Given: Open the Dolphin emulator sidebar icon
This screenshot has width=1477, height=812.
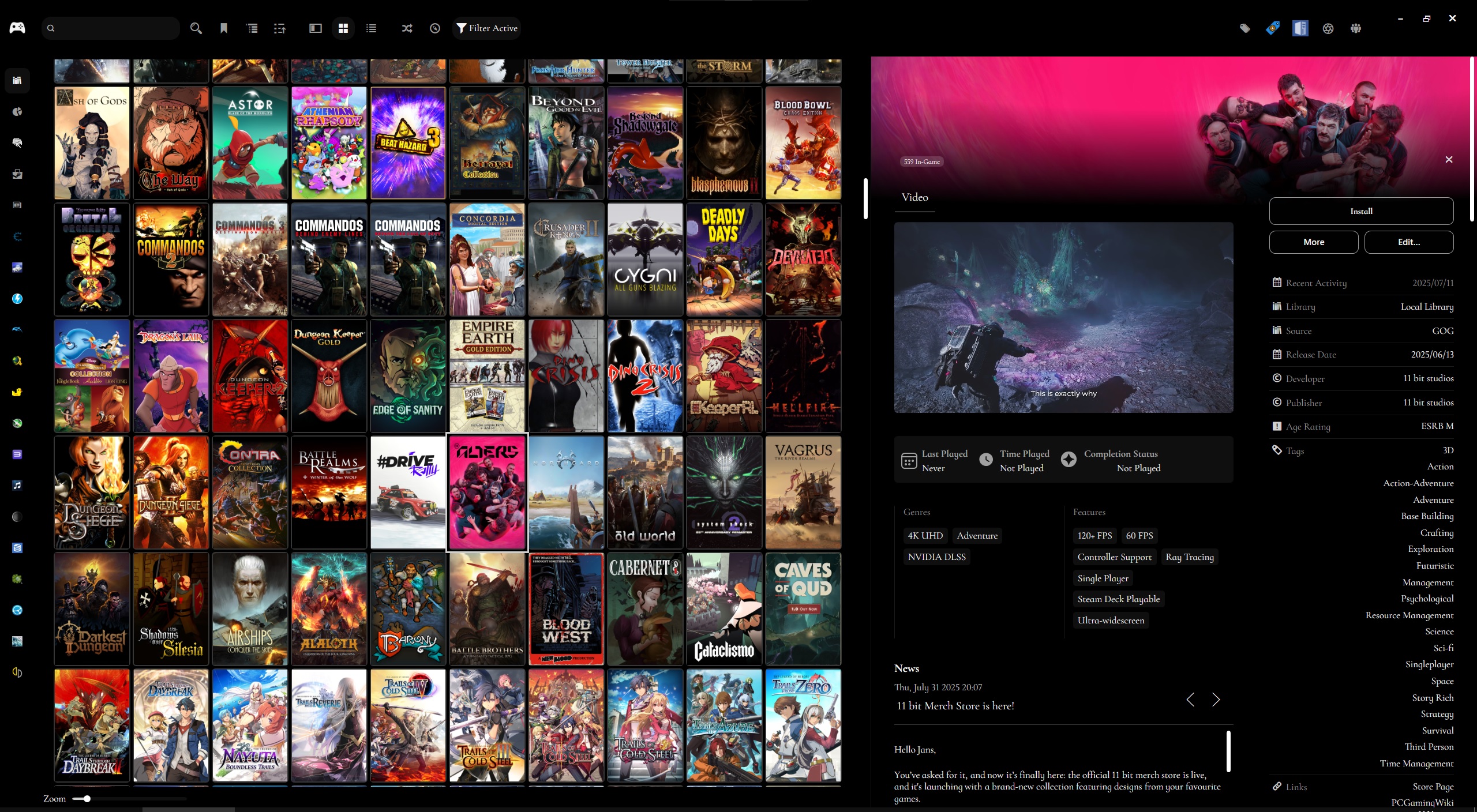Looking at the screenshot, I should (17, 330).
